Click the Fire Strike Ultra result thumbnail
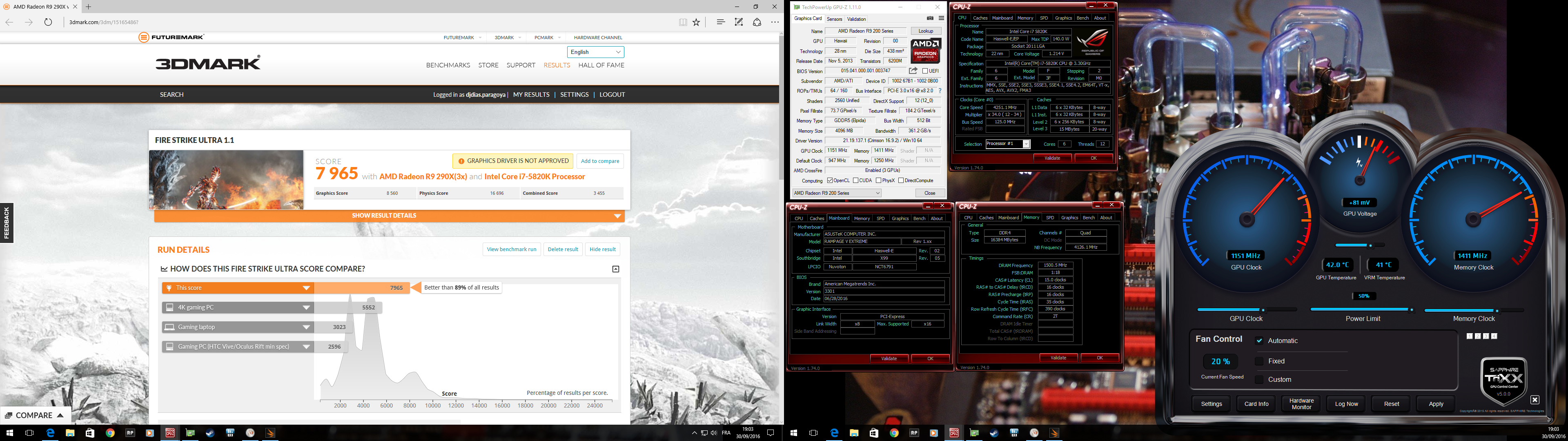The width and height of the screenshot is (1568, 441). pos(227,180)
